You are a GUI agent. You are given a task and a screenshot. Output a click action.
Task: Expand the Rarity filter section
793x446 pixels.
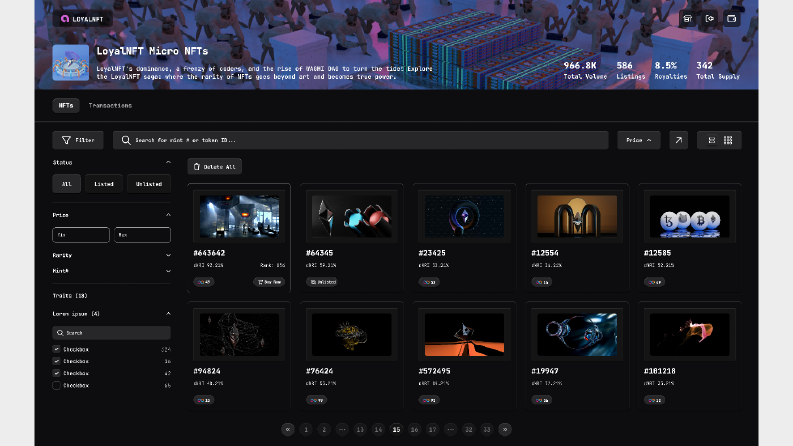(x=168, y=255)
